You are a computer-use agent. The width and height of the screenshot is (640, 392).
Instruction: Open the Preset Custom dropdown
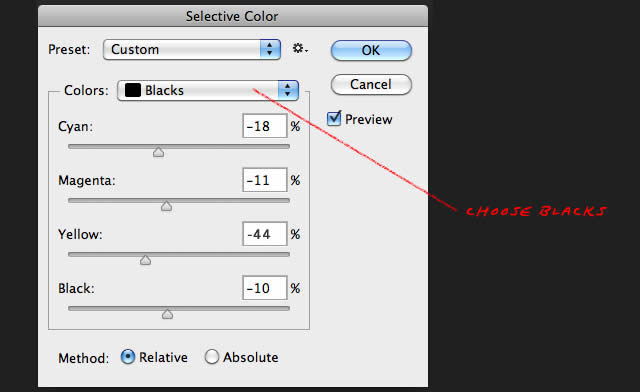click(192, 49)
